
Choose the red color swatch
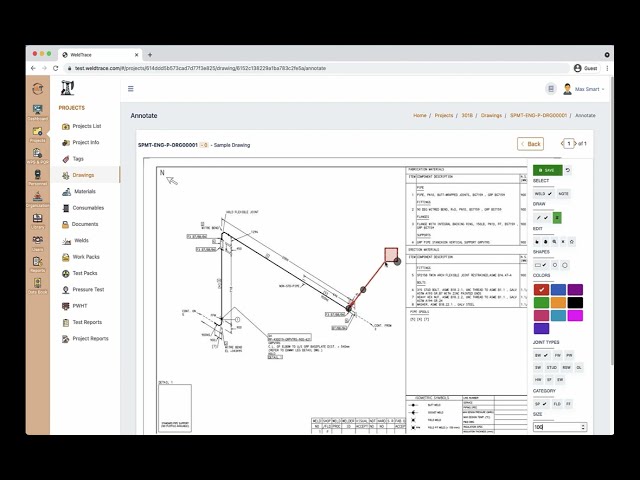[x=541, y=289]
